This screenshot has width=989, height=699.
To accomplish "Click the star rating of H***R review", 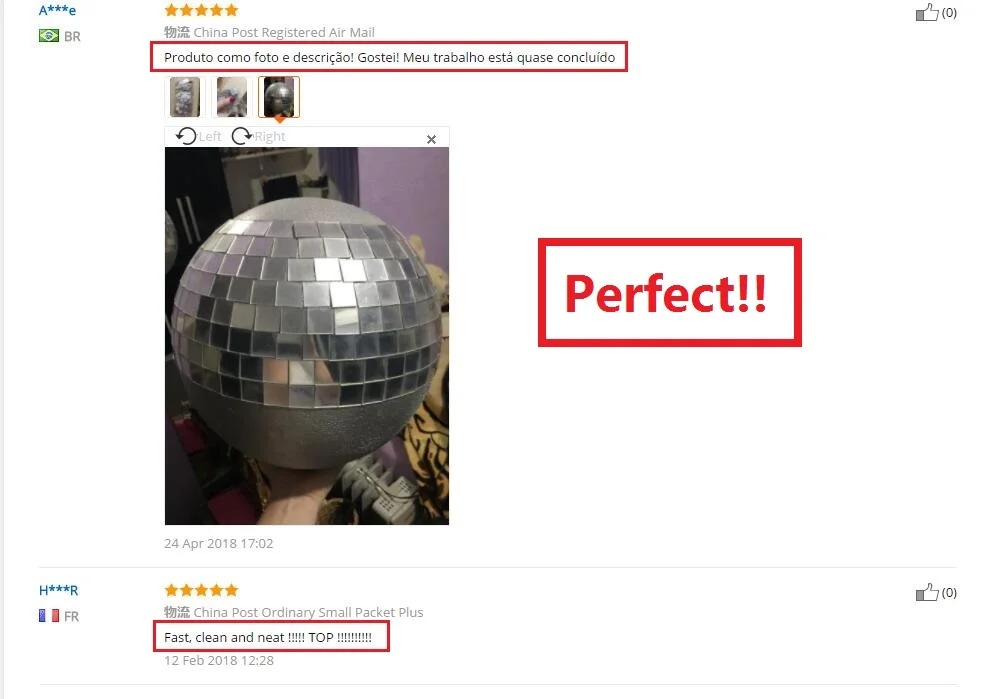I will [x=201, y=590].
